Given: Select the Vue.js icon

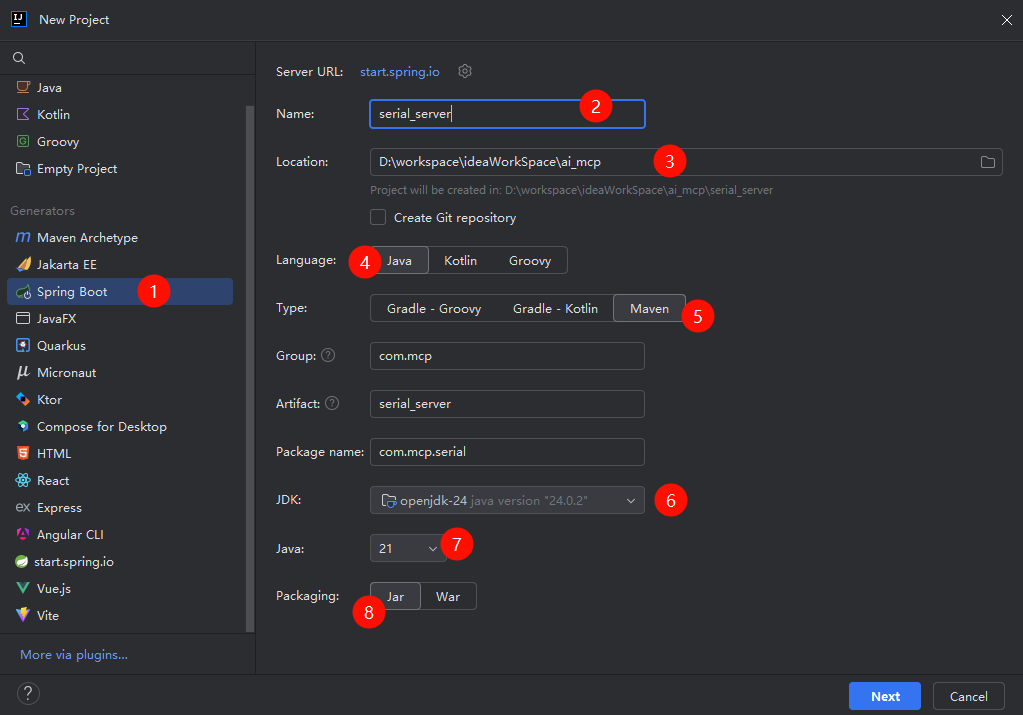Looking at the screenshot, I should pyautogui.click(x=23, y=588).
